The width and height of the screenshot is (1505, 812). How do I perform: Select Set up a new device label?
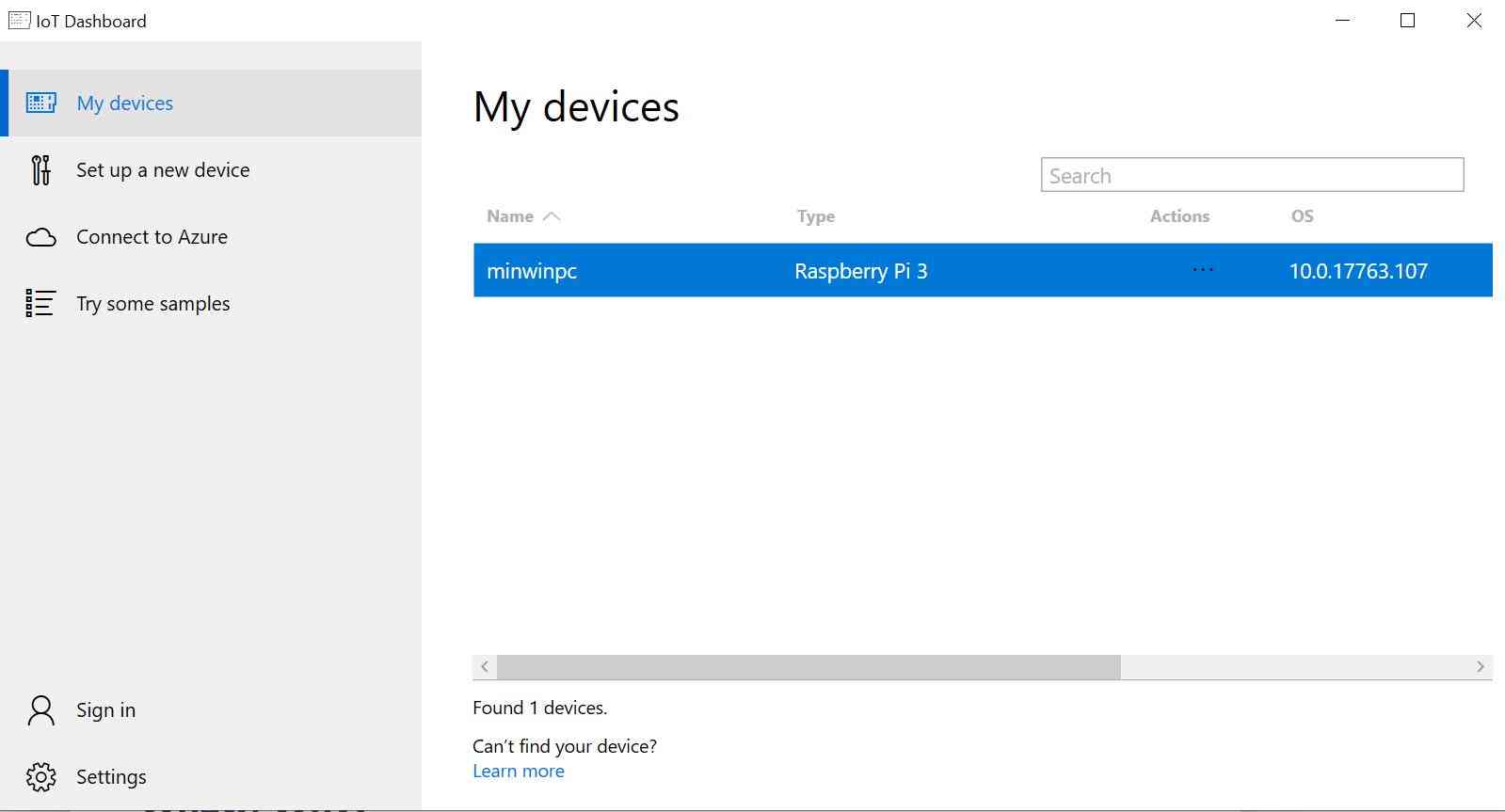point(163,170)
